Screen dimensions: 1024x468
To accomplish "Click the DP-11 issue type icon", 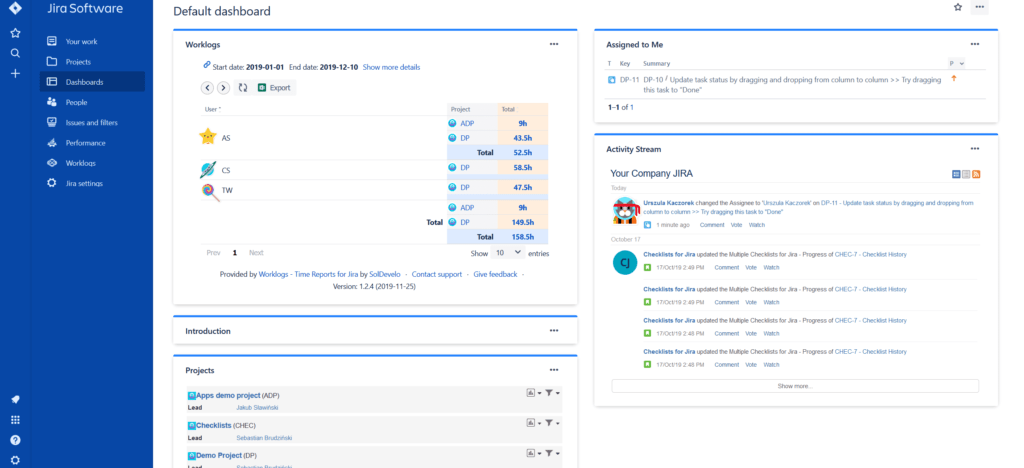I will point(612,80).
